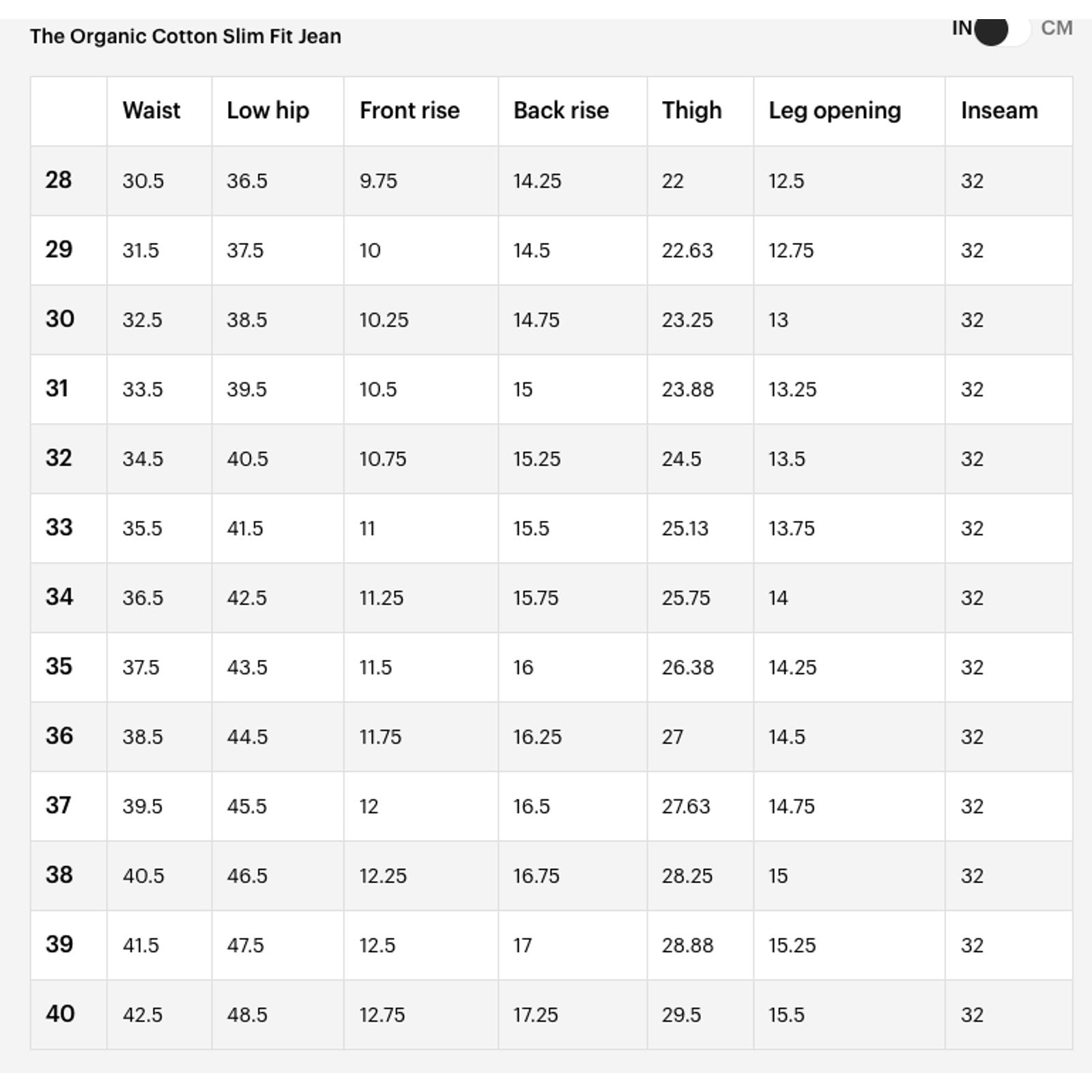Select the size 36 row label

(x=59, y=736)
